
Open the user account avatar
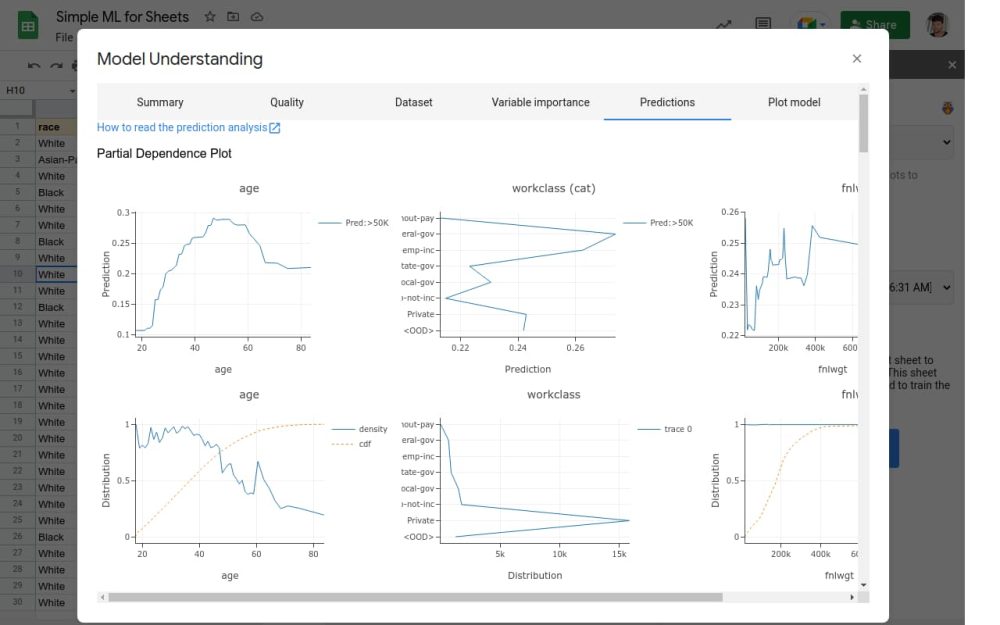937,25
